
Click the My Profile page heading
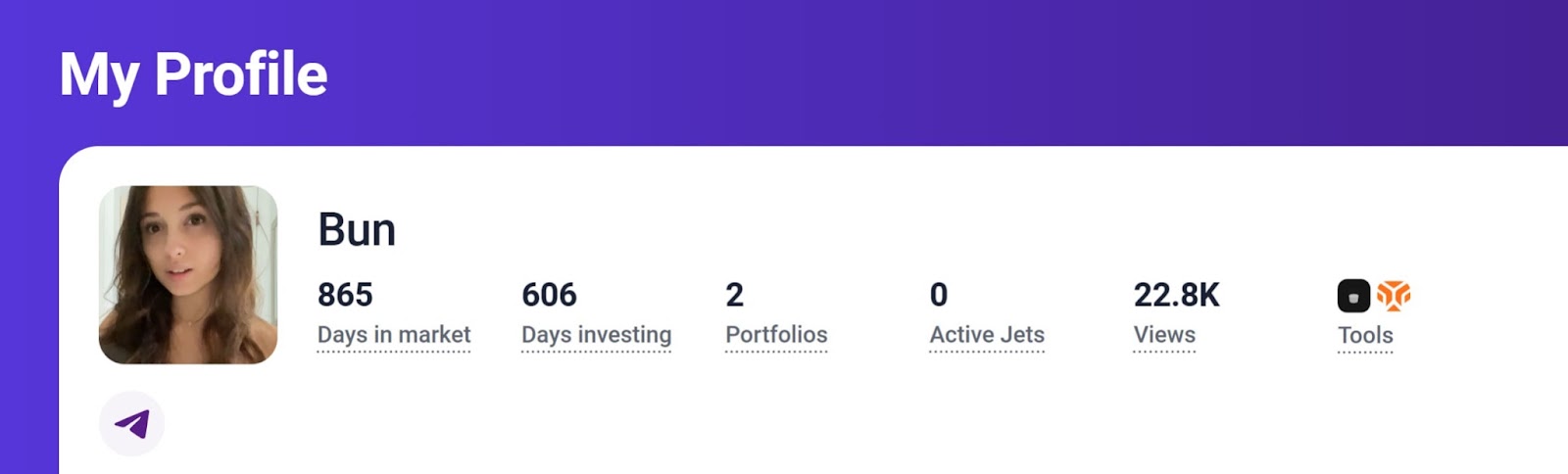193,75
